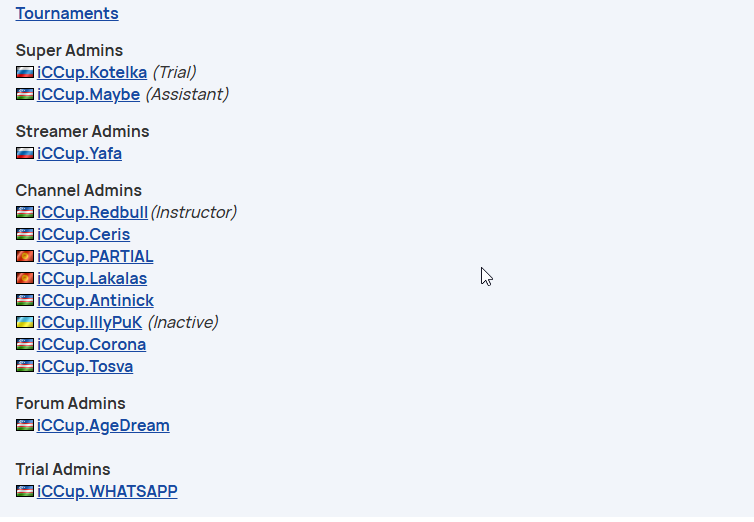Viewport: 754px width, 522px height.
Task: Click the flag icon beside iCCup.Lakalas
Action: tap(25, 278)
